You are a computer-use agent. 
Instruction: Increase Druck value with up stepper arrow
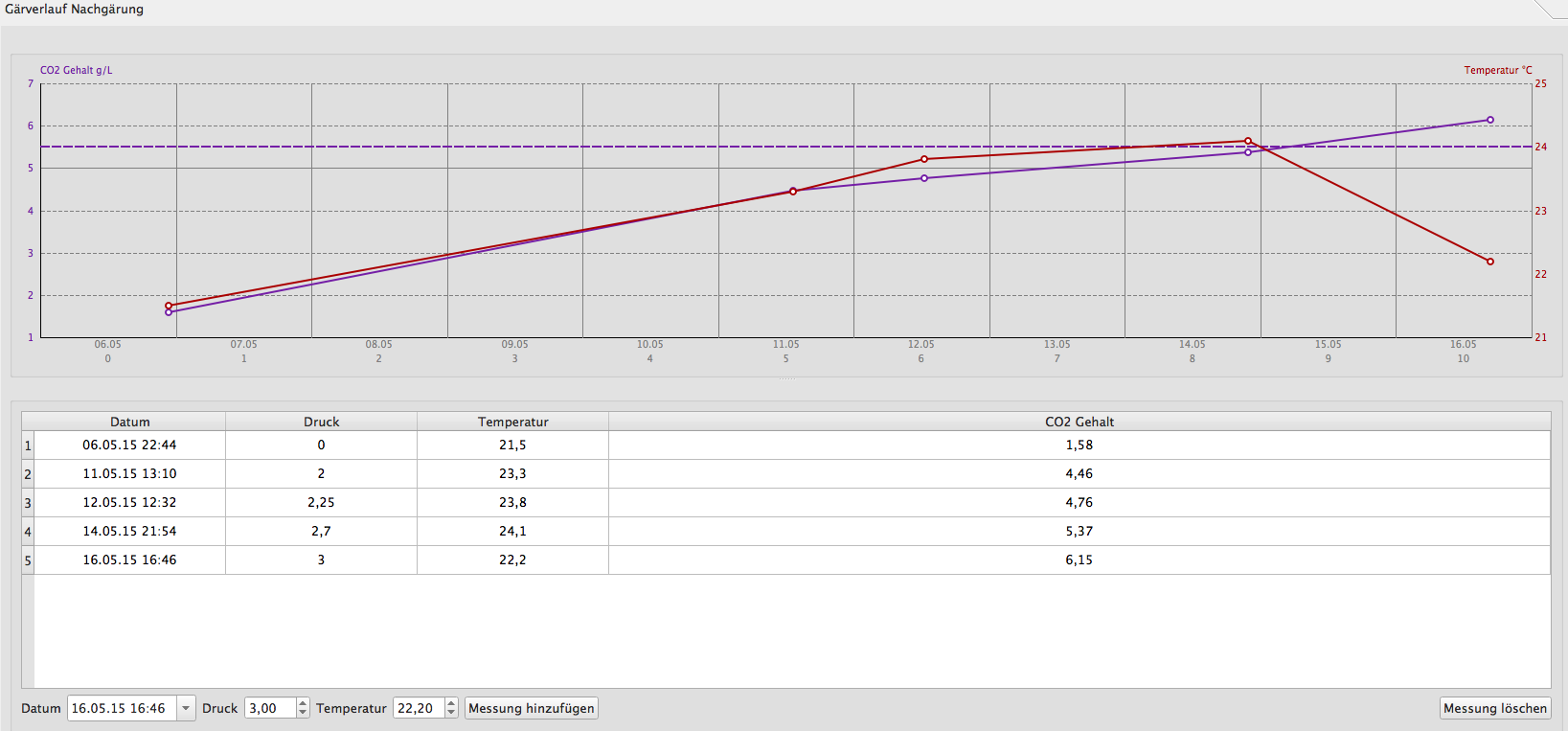point(303,703)
